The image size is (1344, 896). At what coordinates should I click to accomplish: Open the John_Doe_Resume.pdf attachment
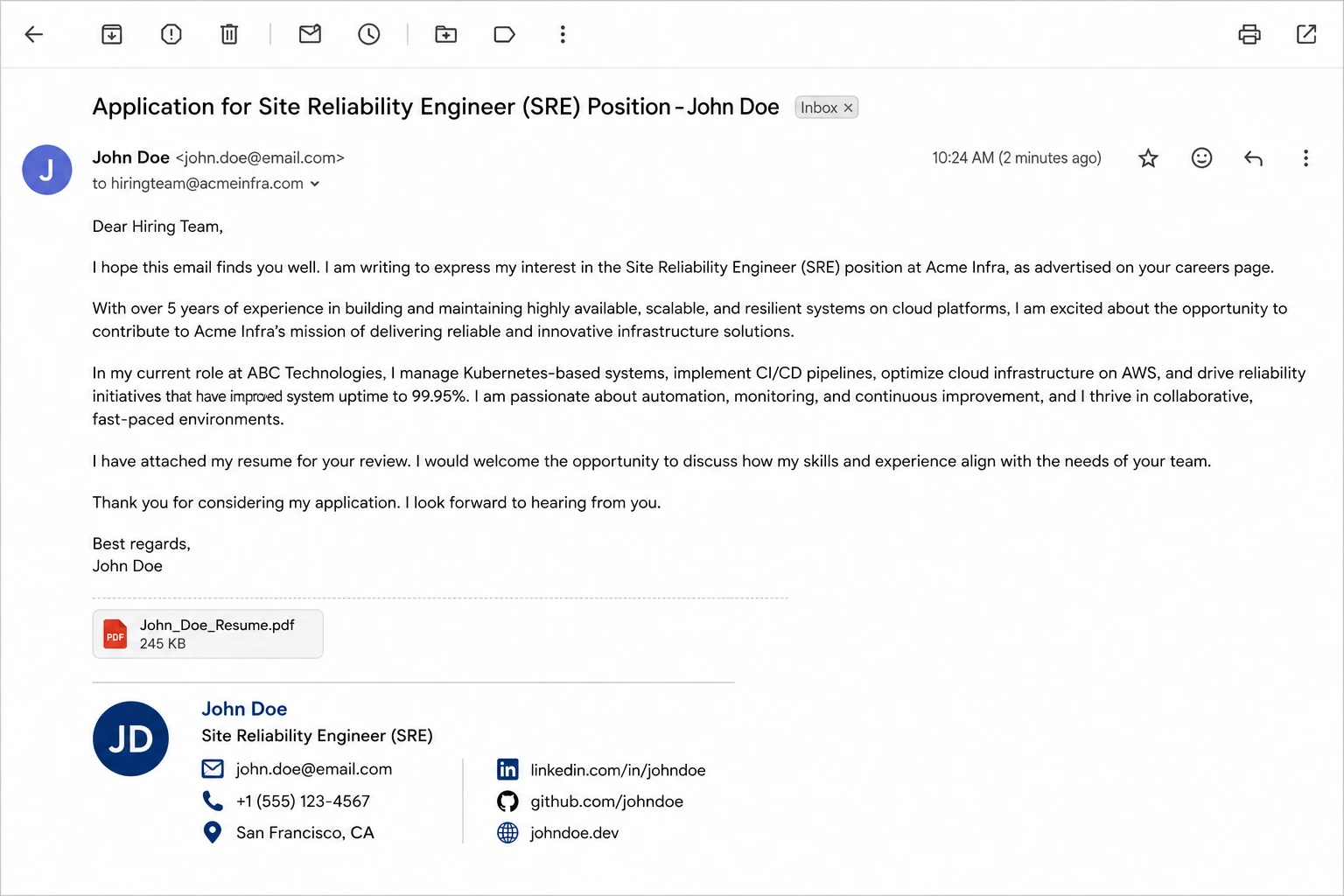point(208,633)
